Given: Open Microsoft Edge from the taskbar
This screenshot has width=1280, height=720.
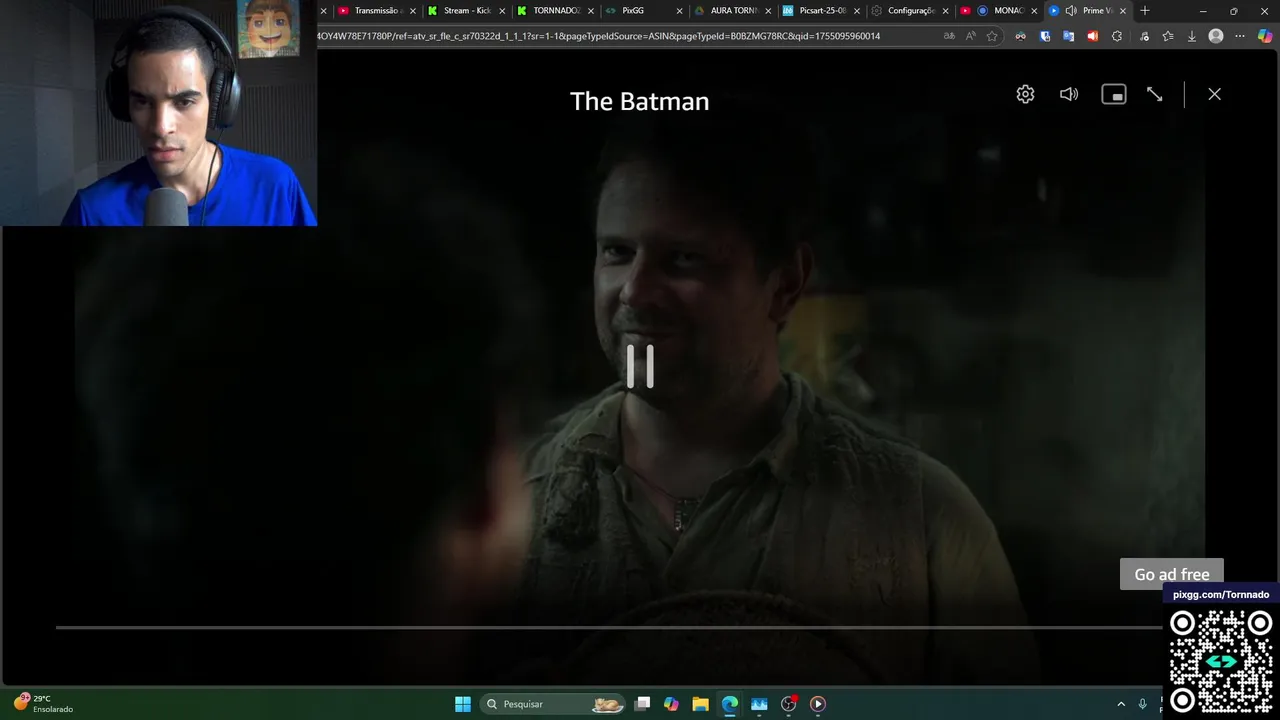Looking at the screenshot, I should [x=730, y=704].
